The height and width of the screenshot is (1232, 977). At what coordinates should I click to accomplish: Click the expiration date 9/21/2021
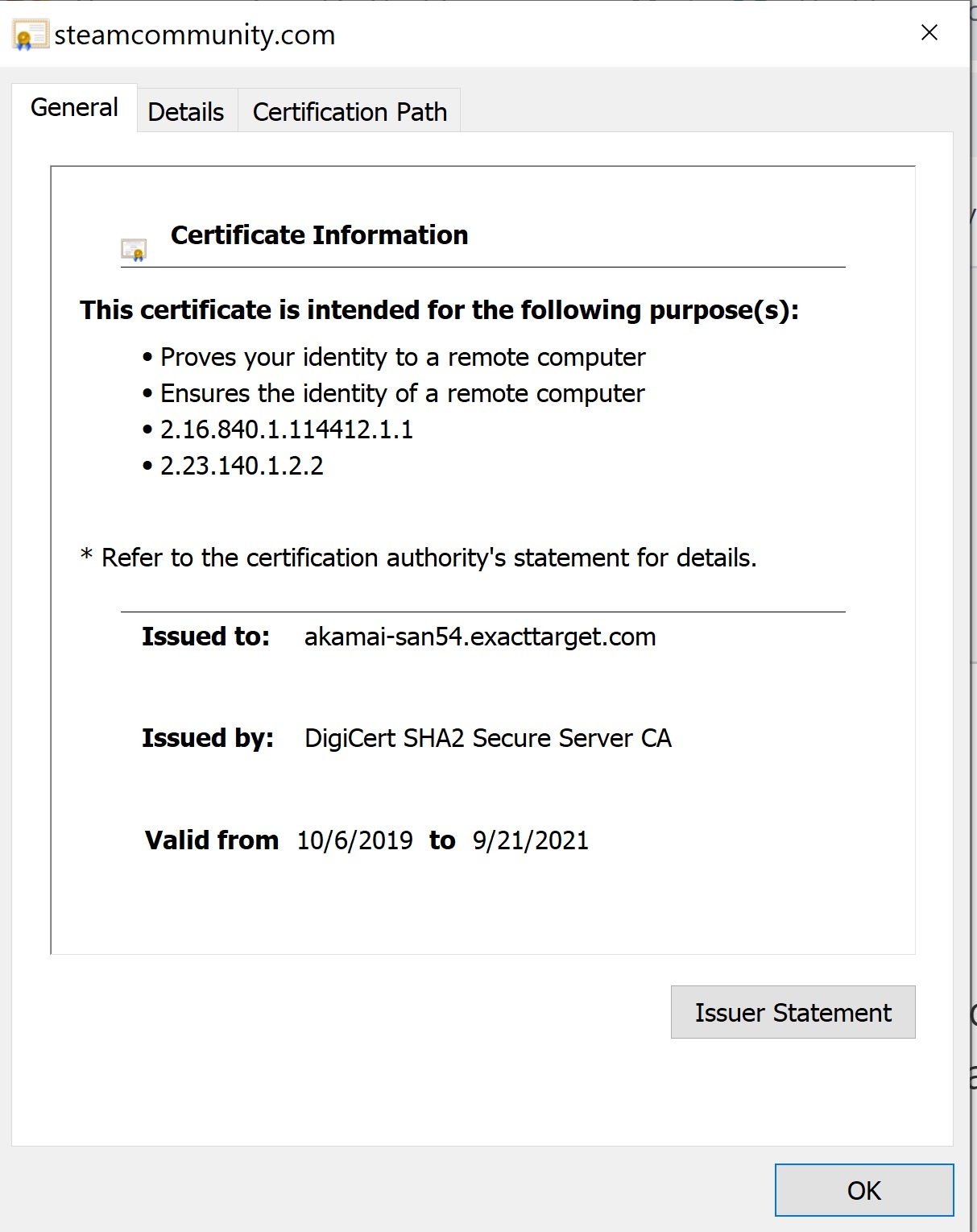coord(531,840)
